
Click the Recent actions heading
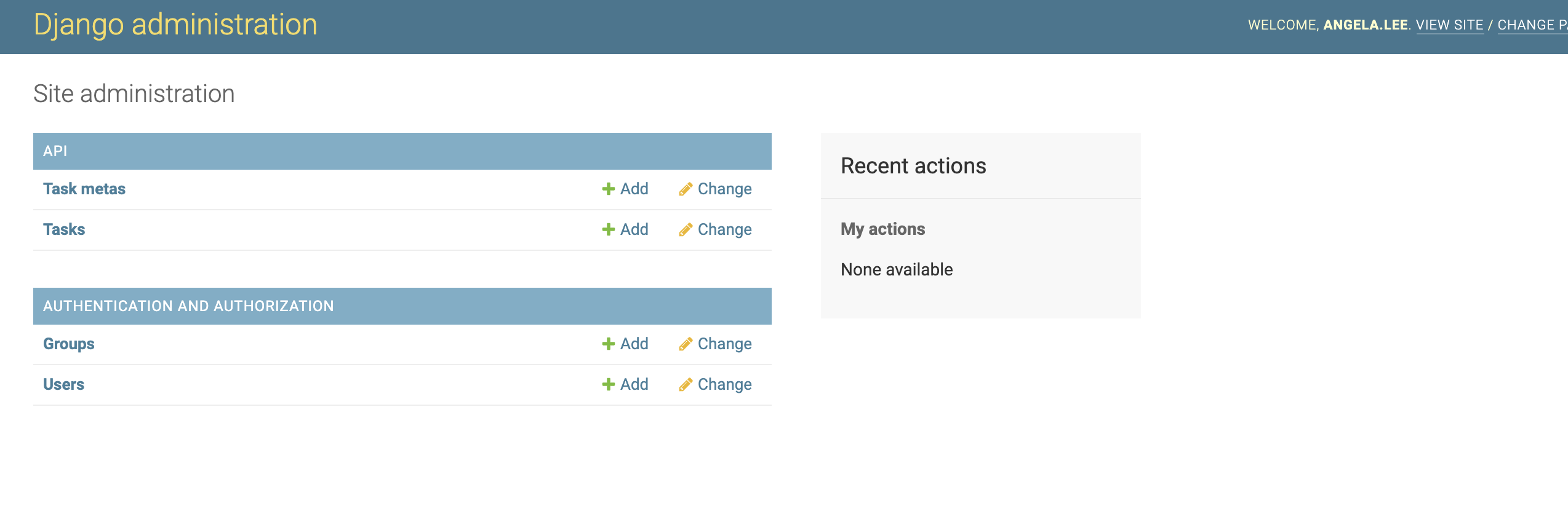click(x=913, y=166)
